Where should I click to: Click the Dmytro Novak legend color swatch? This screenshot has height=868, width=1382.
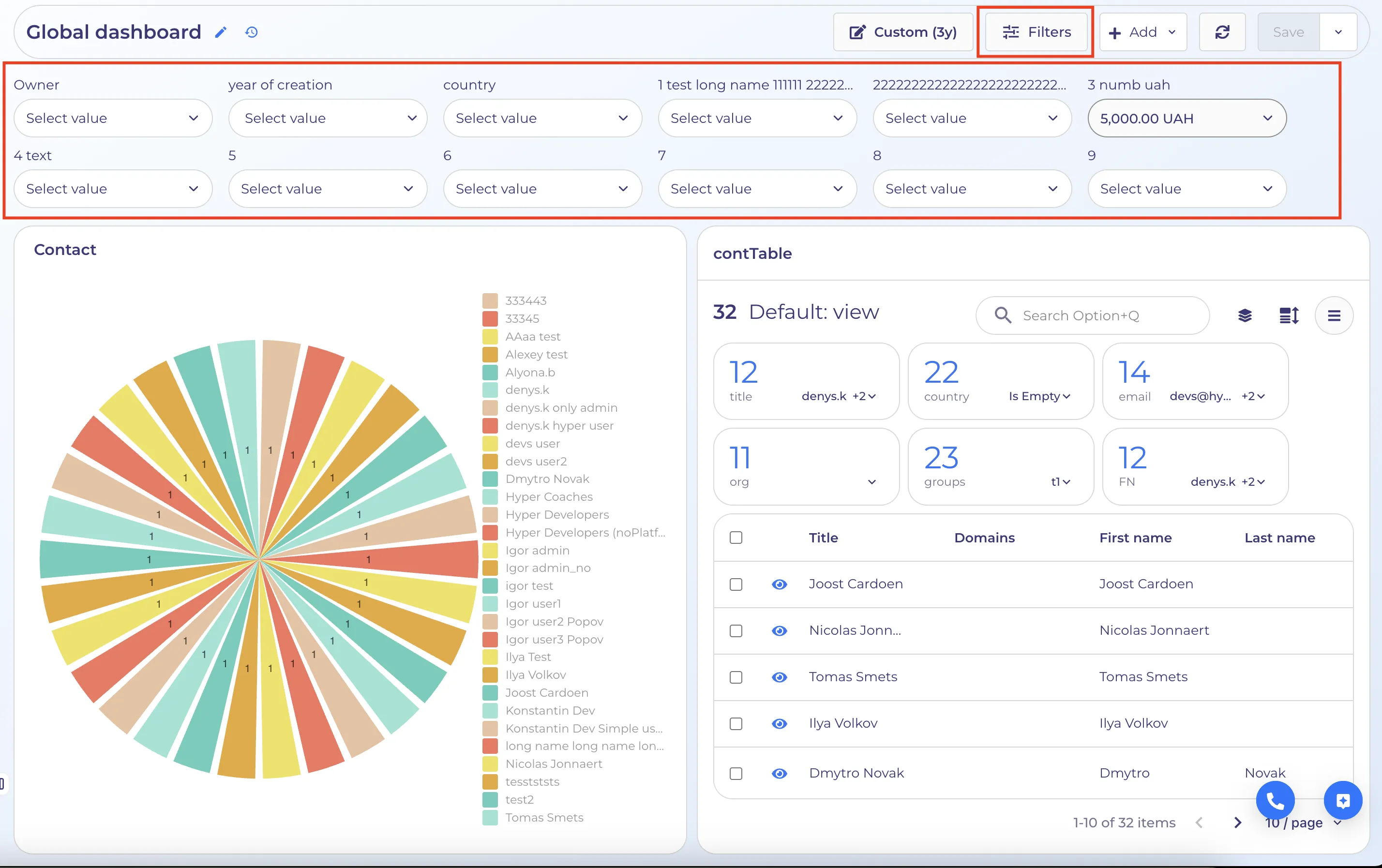(490, 479)
